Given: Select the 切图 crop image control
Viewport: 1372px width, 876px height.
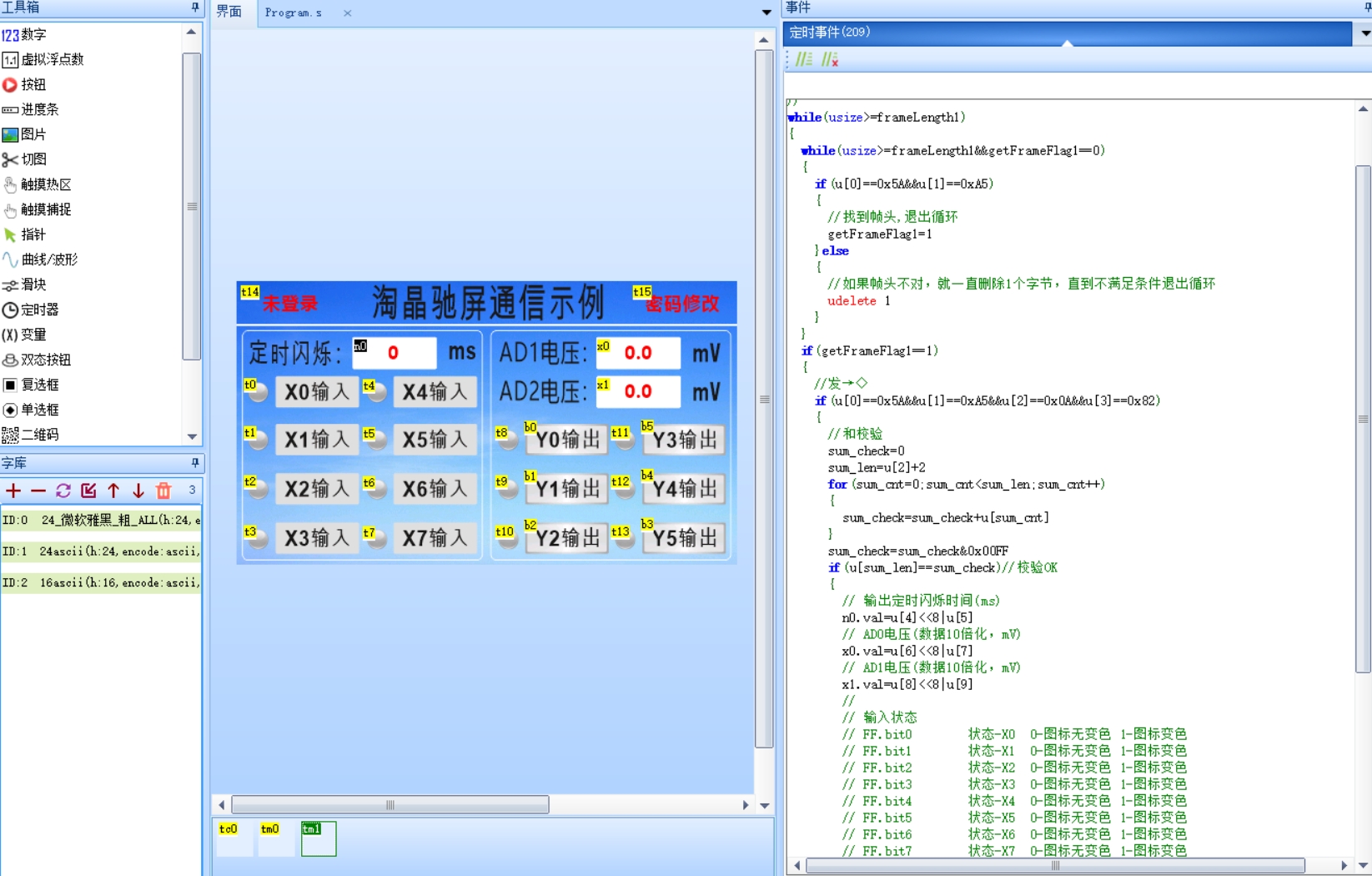Looking at the screenshot, I should tap(24, 159).
